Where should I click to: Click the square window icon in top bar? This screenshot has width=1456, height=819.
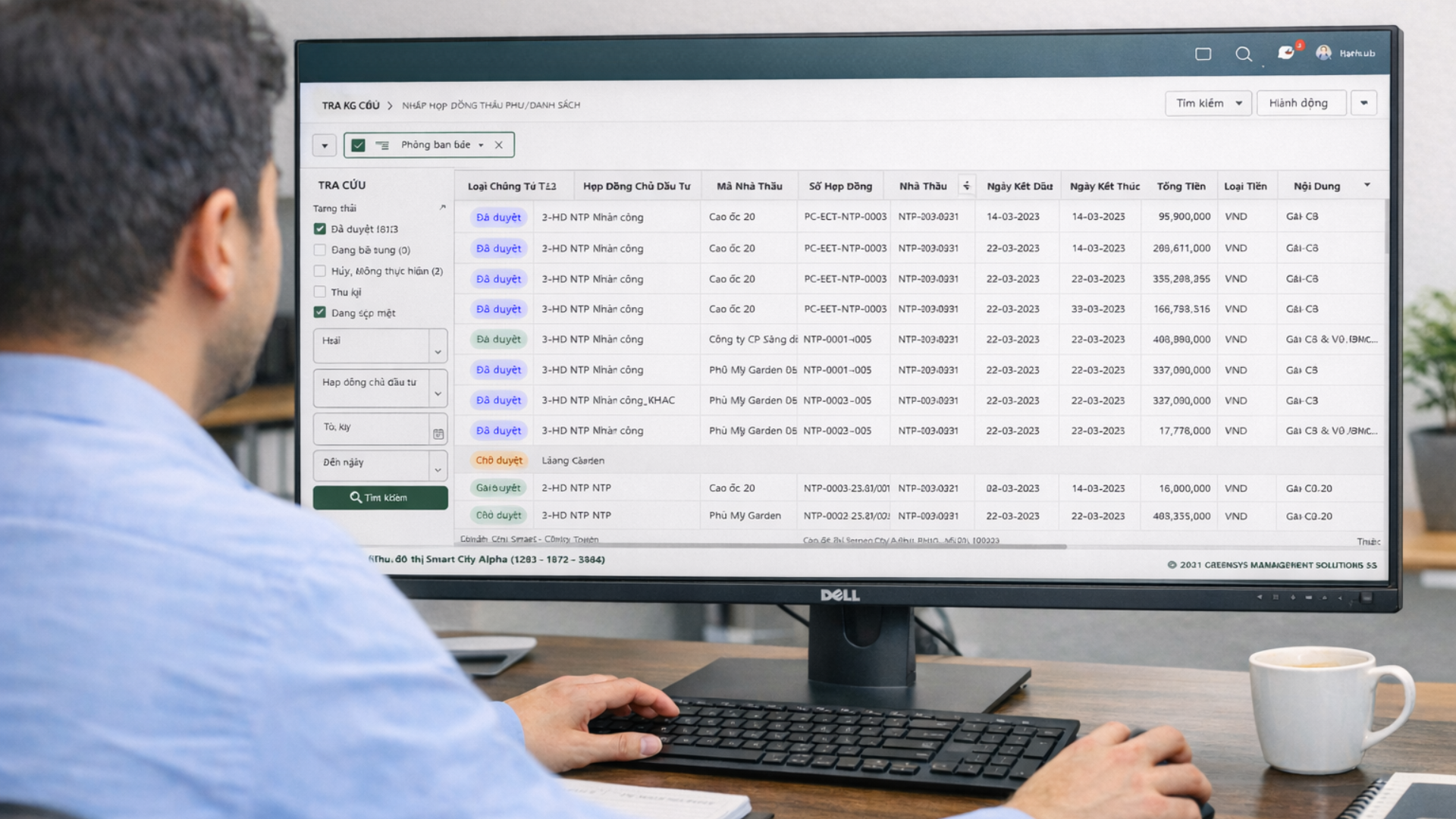pos(1203,54)
